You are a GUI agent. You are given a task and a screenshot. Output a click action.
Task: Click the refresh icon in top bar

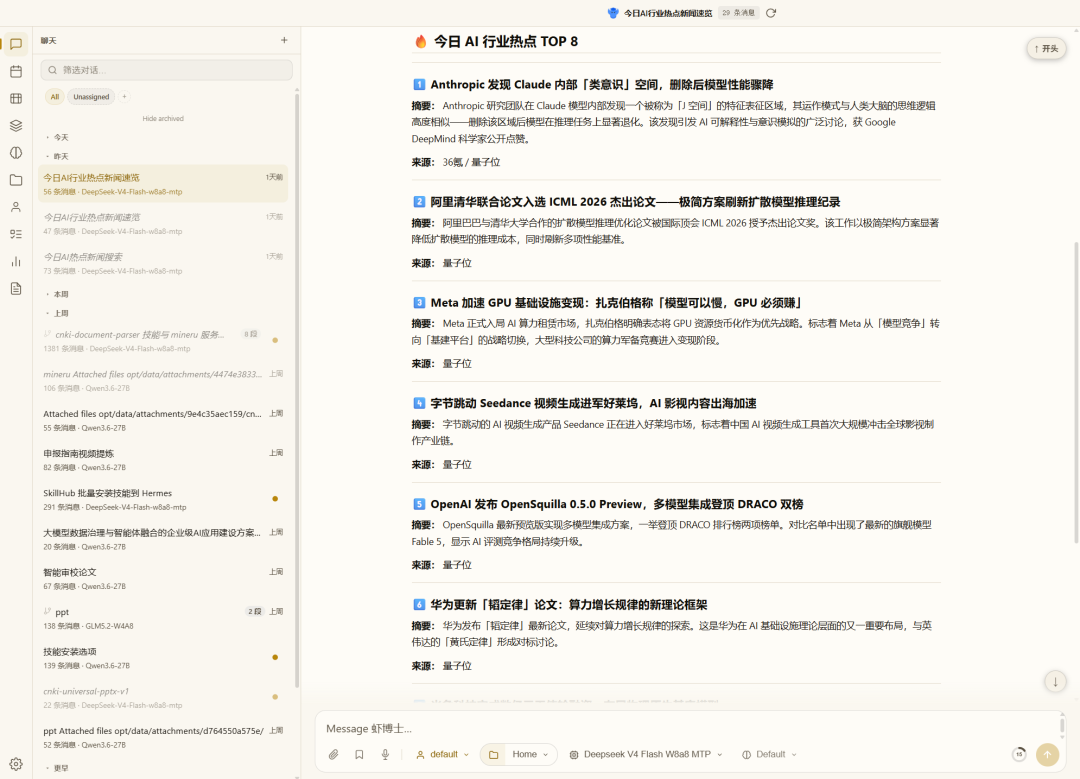point(771,13)
